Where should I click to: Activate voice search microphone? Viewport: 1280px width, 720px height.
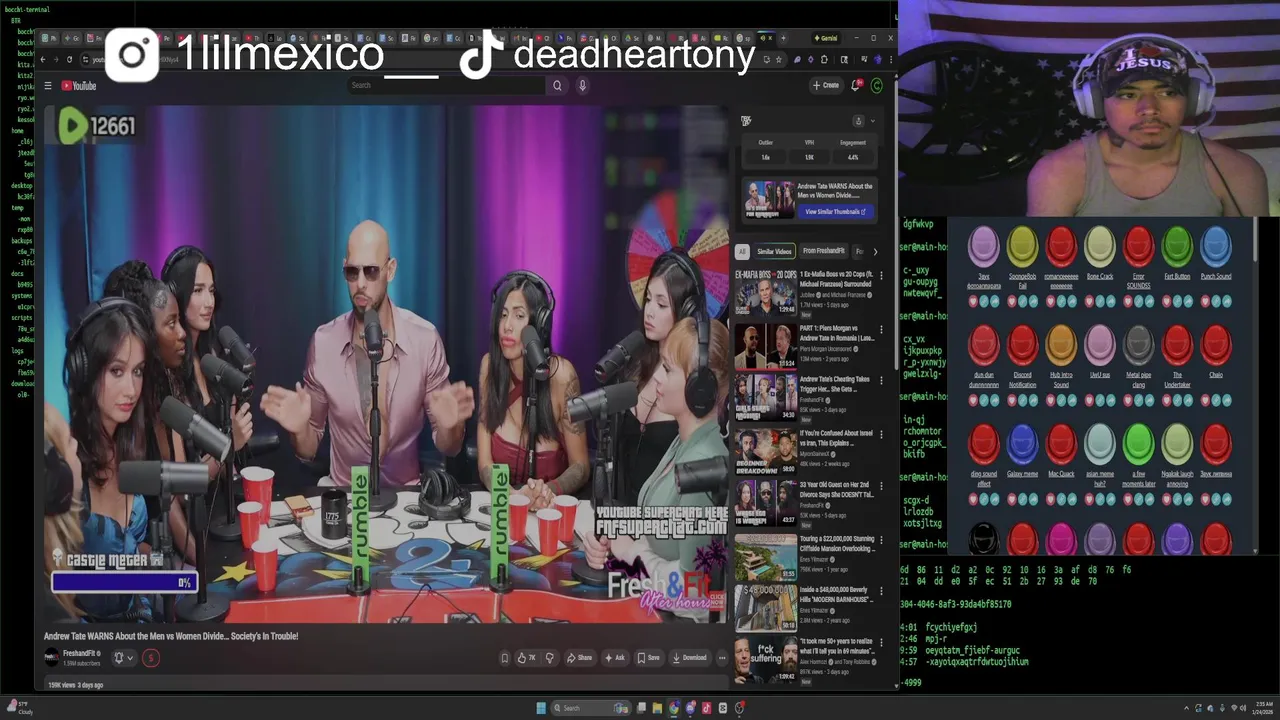(582, 86)
